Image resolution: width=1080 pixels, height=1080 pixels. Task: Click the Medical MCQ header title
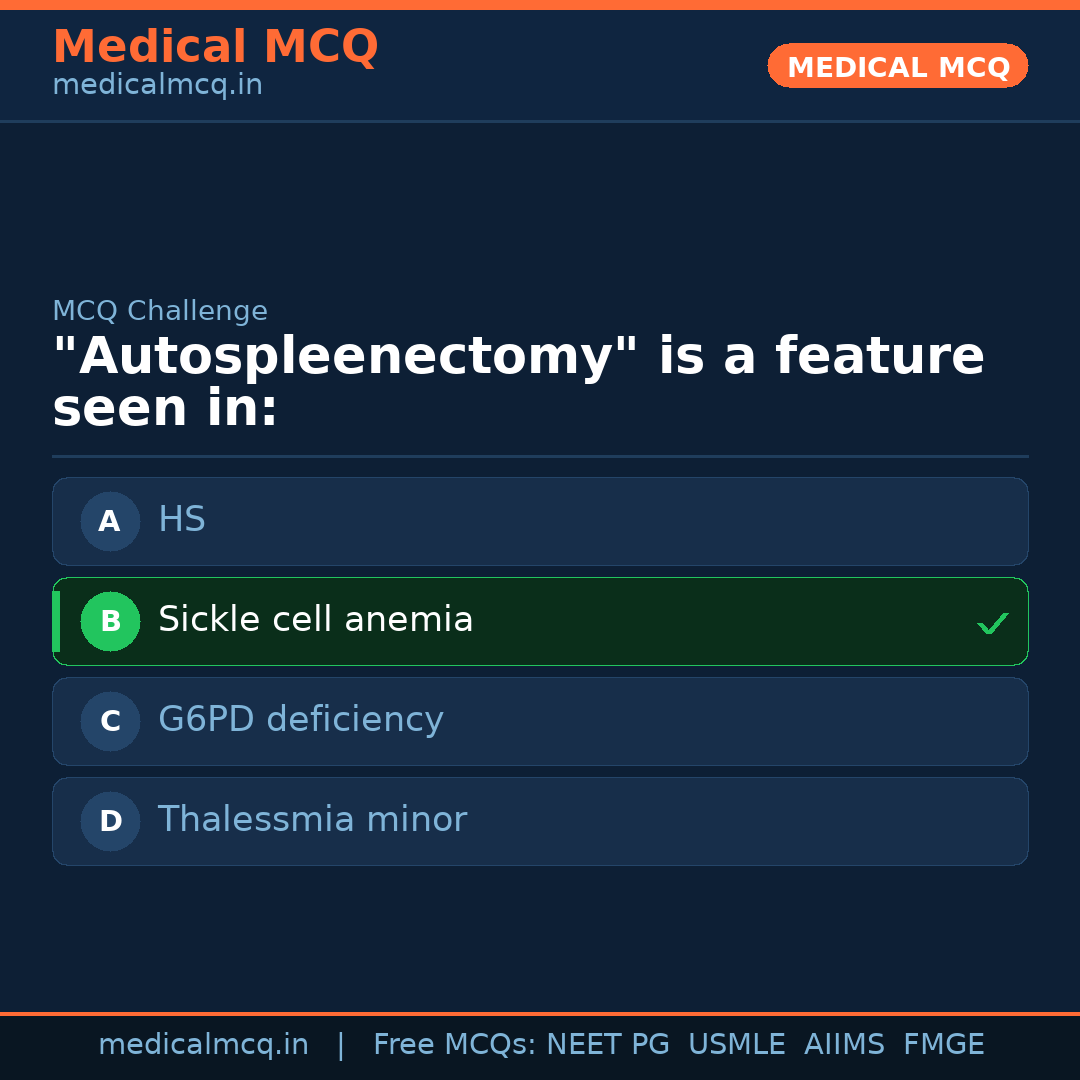[x=215, y=47]
